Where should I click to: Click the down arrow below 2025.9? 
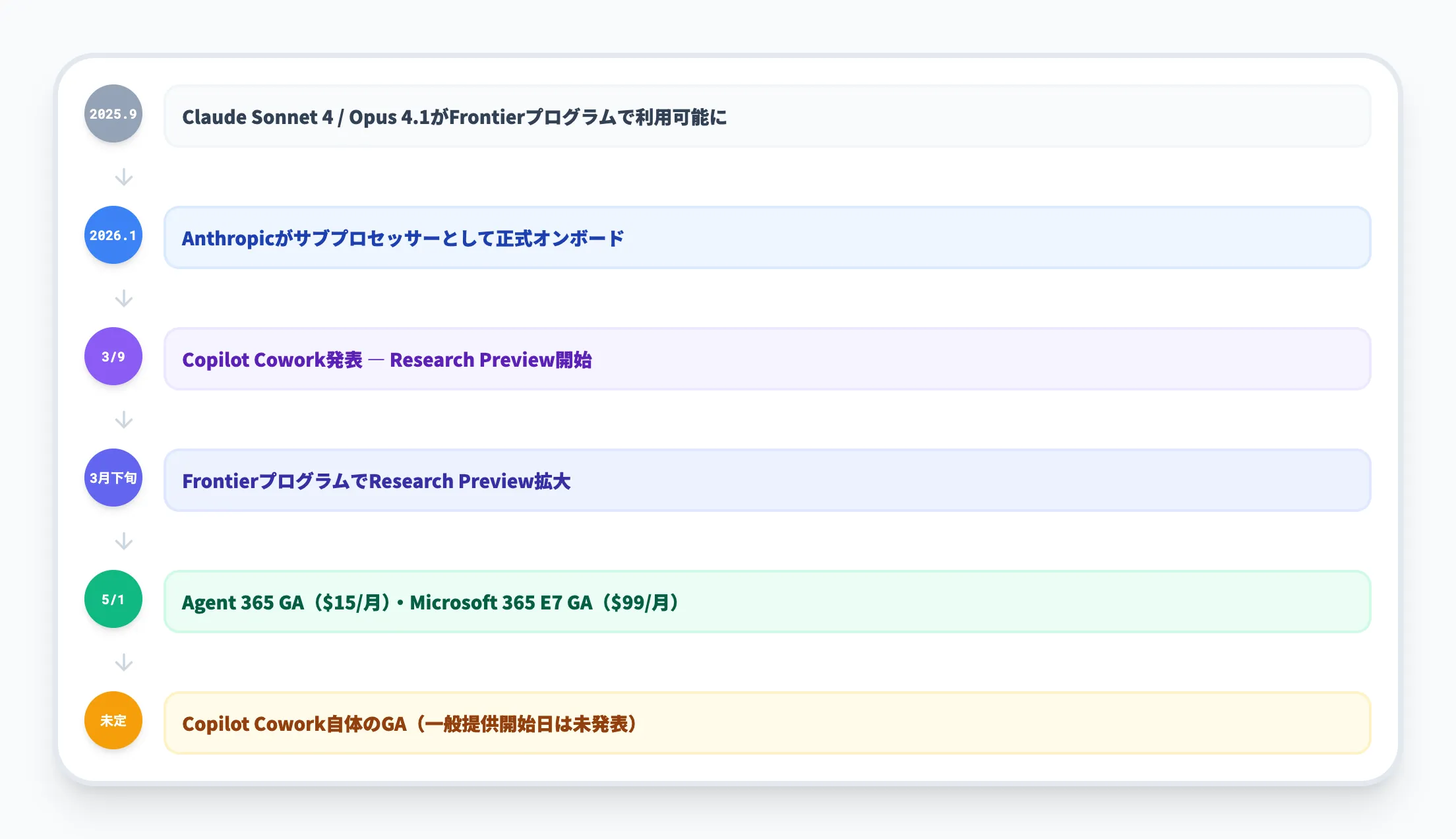[x=124, y=177]
